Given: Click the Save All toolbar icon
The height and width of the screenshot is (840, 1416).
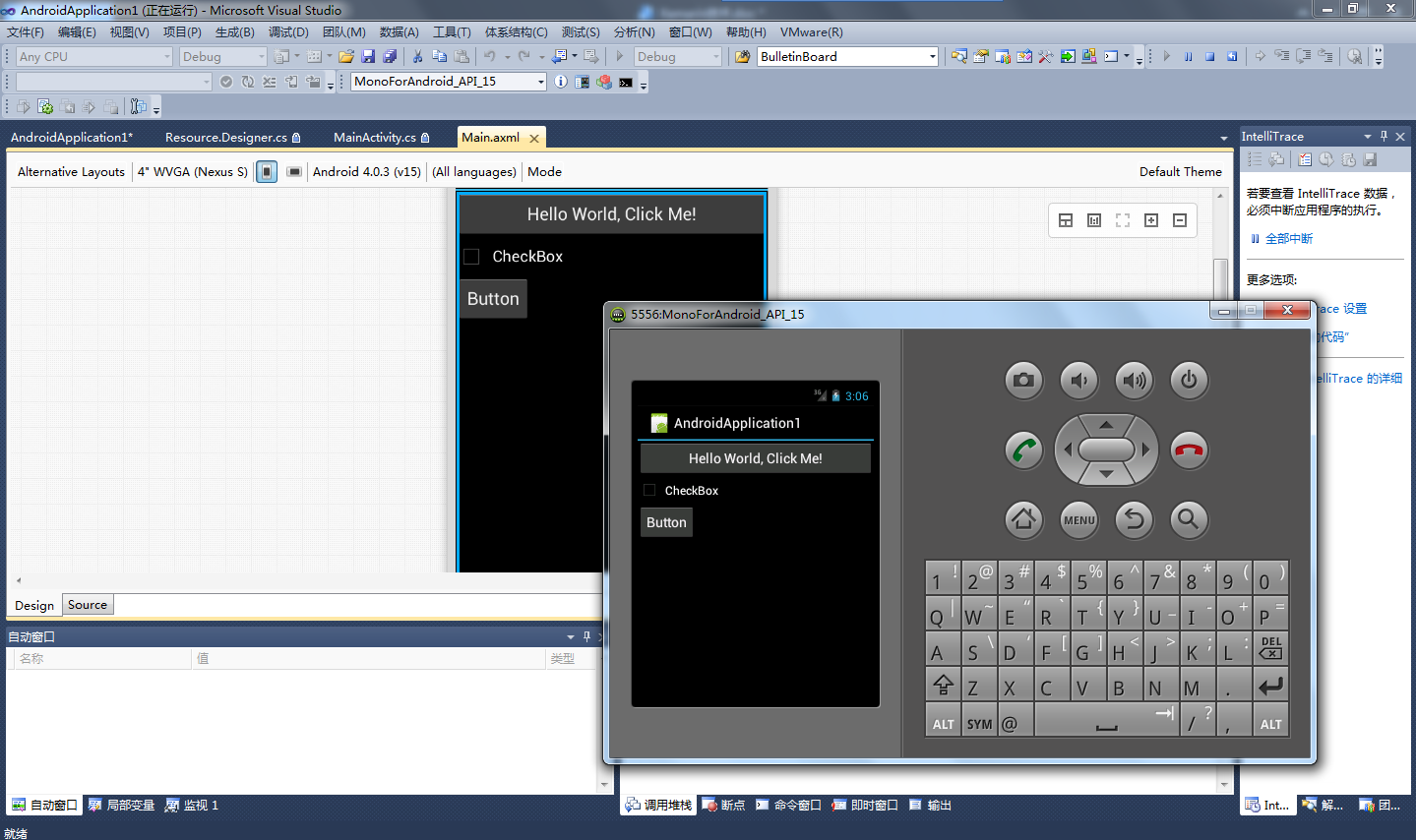Looking at the screenshot, I should [390, 57].
